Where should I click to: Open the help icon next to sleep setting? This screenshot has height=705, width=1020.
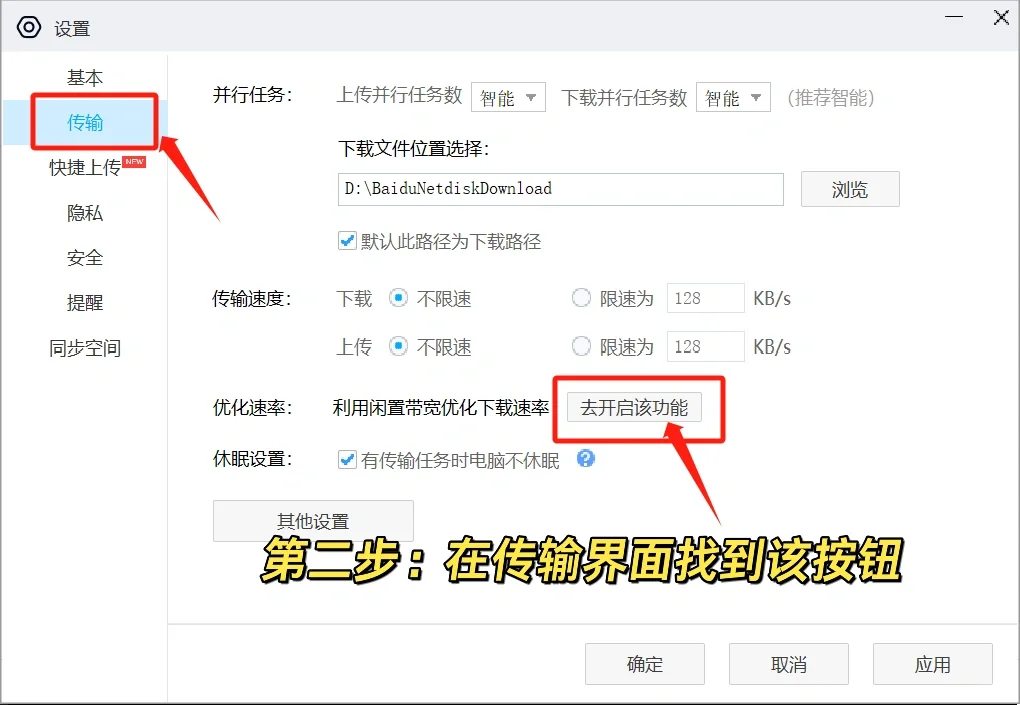[x=587, y=458]
